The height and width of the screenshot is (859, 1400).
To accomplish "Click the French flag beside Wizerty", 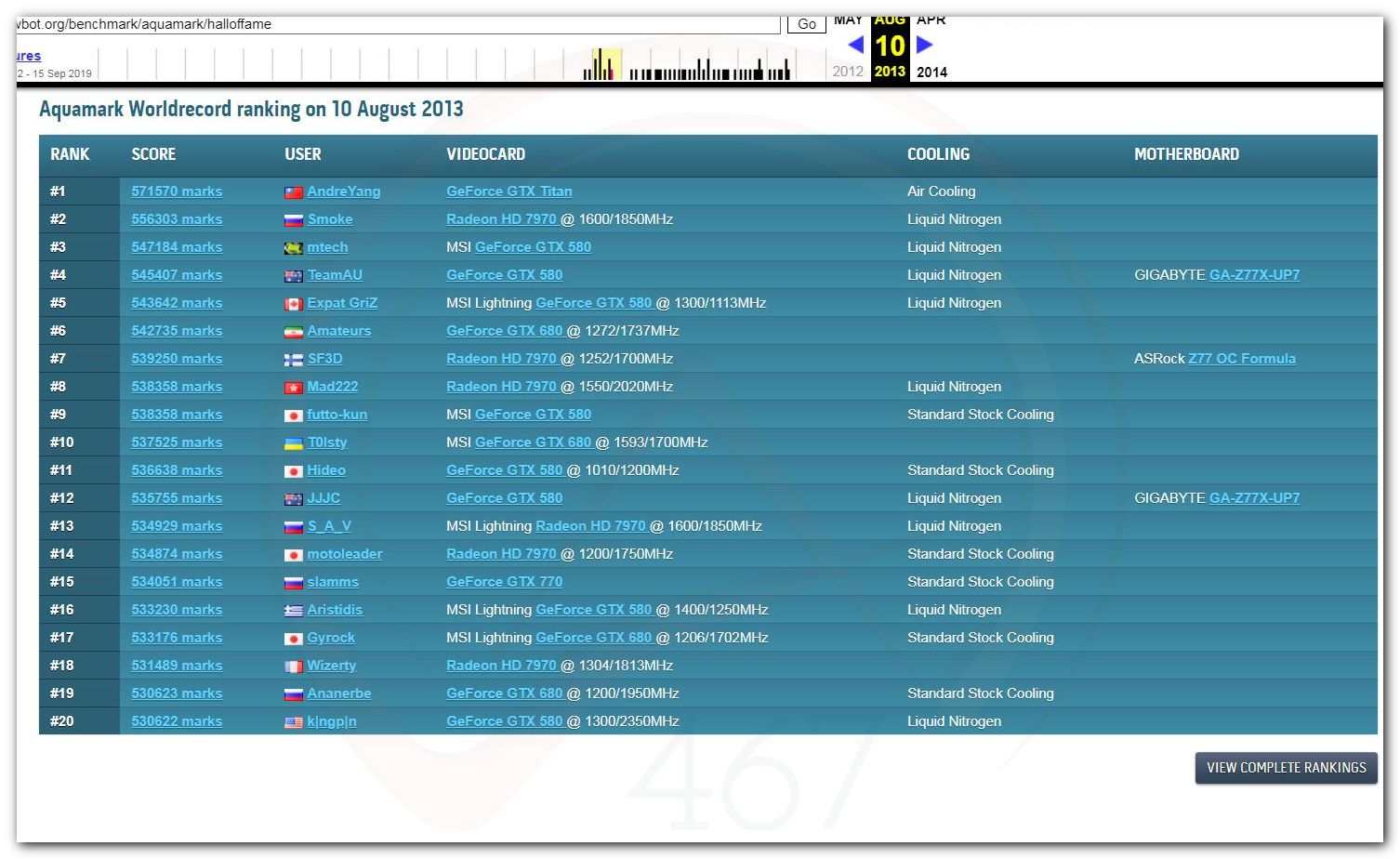I will tap(293, 667).
